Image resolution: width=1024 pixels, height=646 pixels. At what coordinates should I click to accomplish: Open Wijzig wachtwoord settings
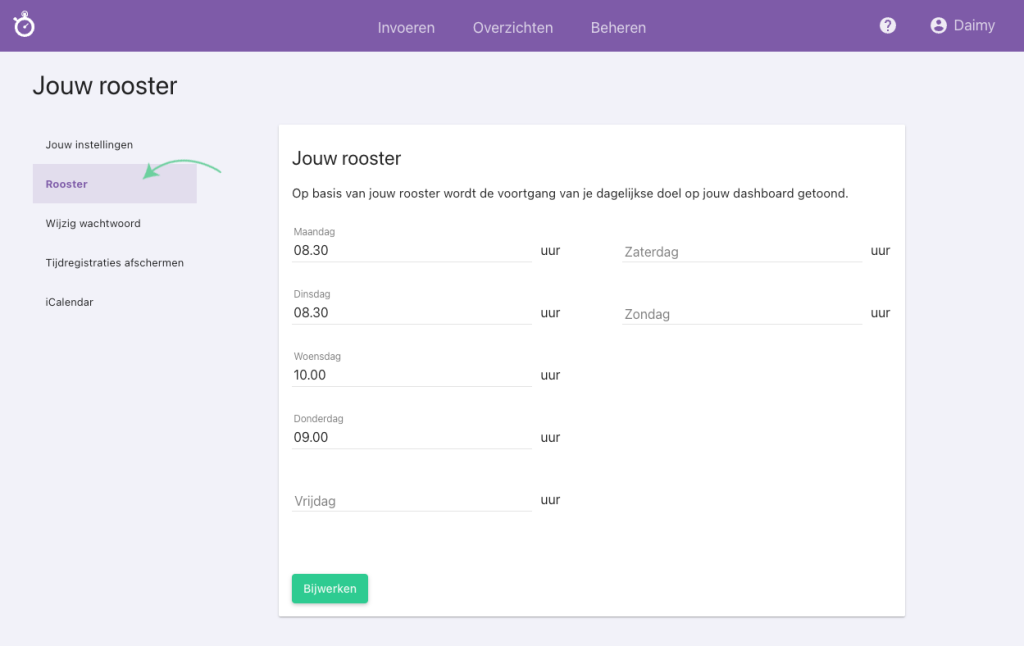[x=92, y=223]
